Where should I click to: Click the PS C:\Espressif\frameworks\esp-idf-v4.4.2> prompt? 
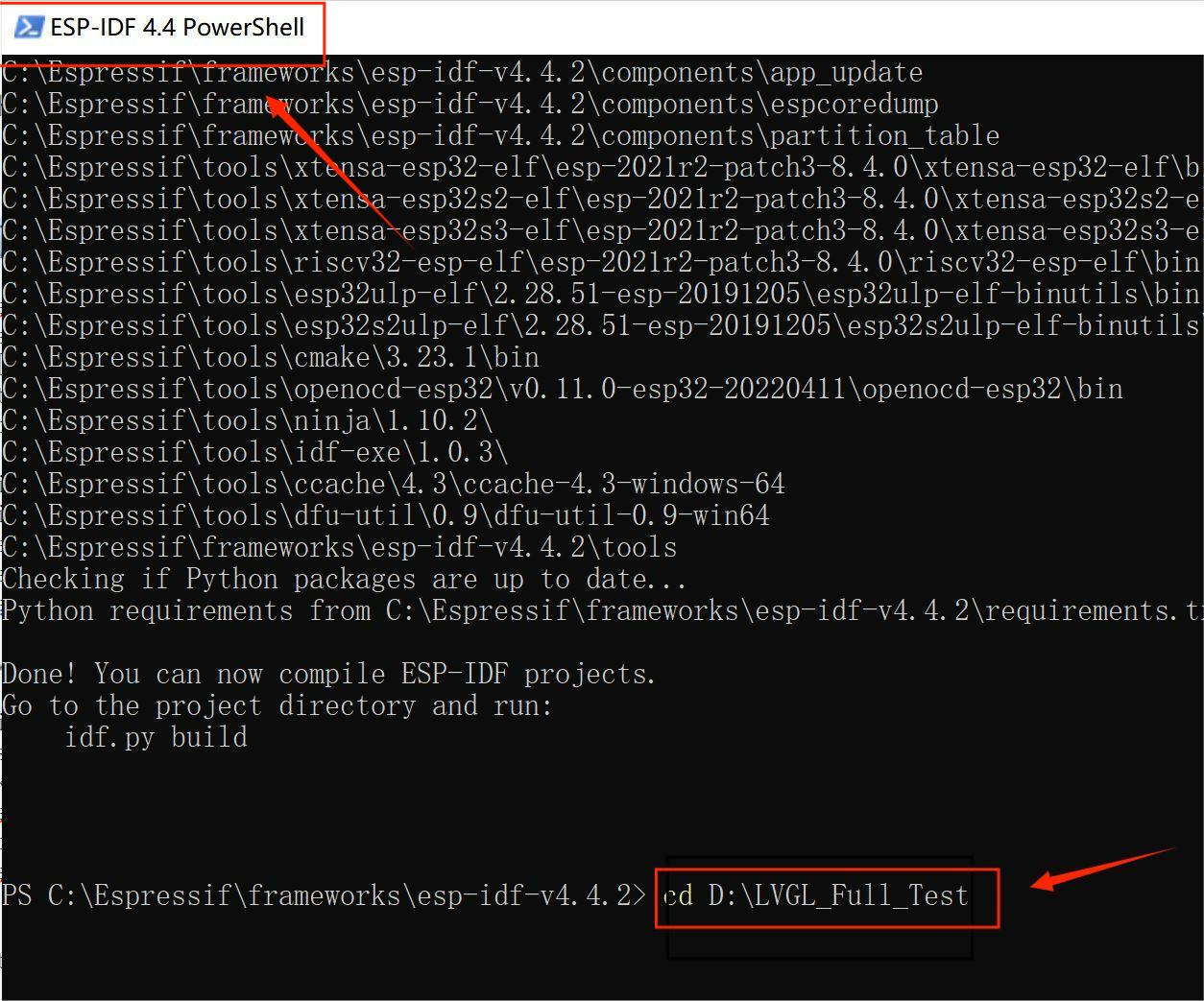[325, 895]
